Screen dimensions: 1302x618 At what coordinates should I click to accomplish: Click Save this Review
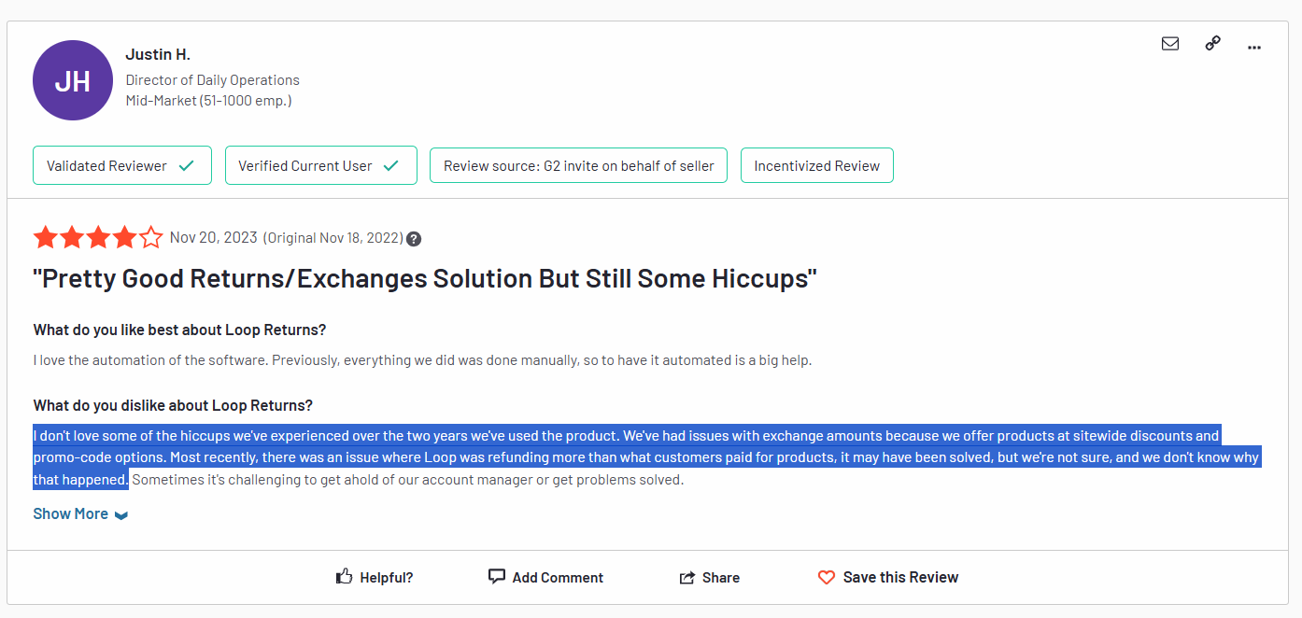pyautogui.click(x=888, y=577)
